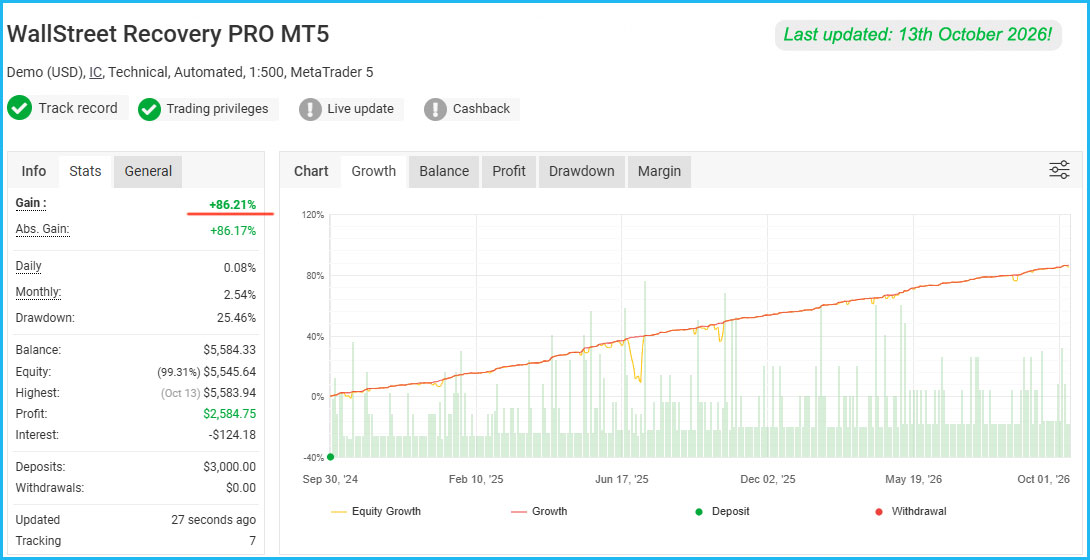
Task: Toggle Equity Growth series in legend
Action: coord(376,511)
